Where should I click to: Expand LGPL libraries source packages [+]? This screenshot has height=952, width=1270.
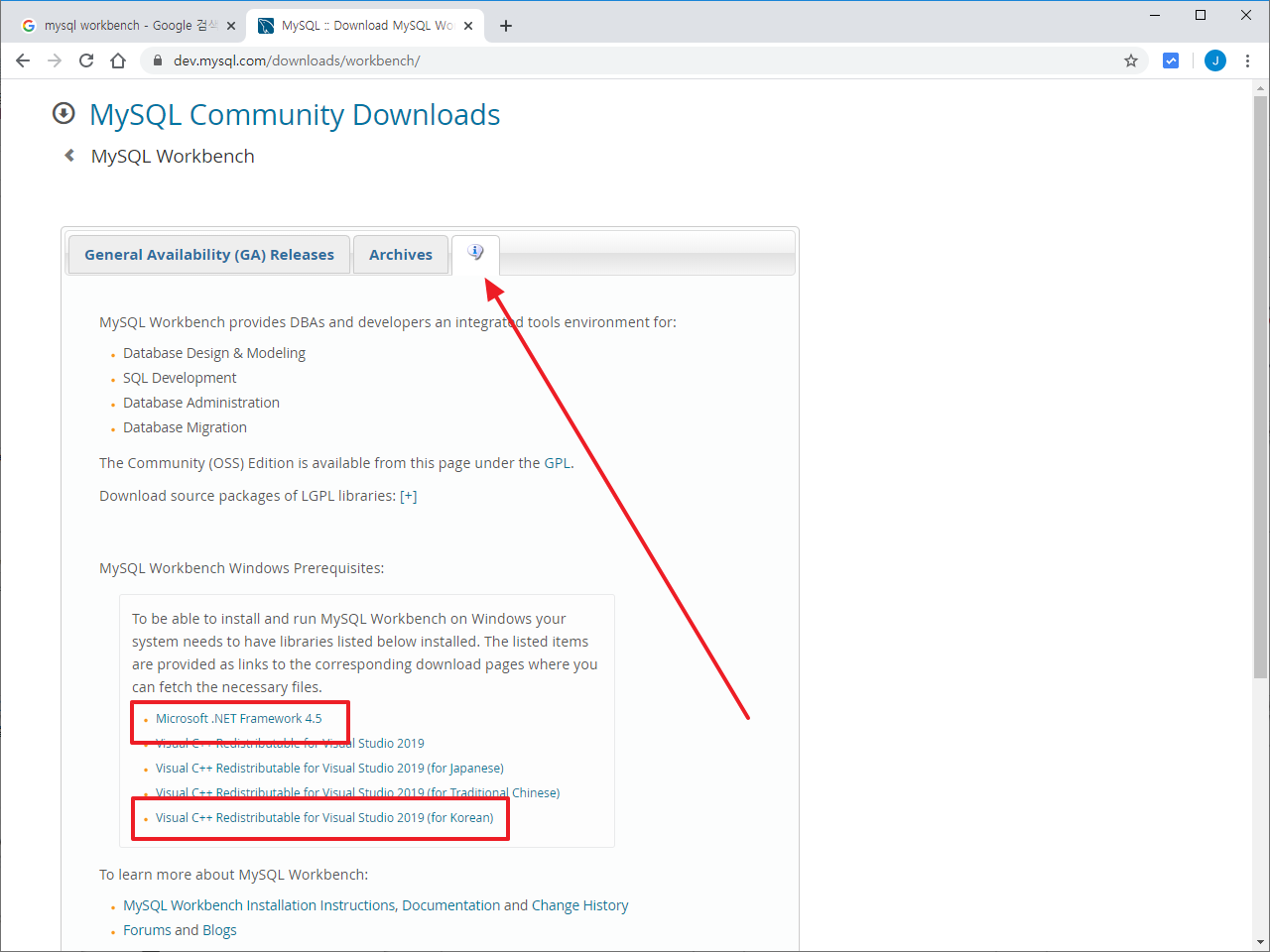409,496
